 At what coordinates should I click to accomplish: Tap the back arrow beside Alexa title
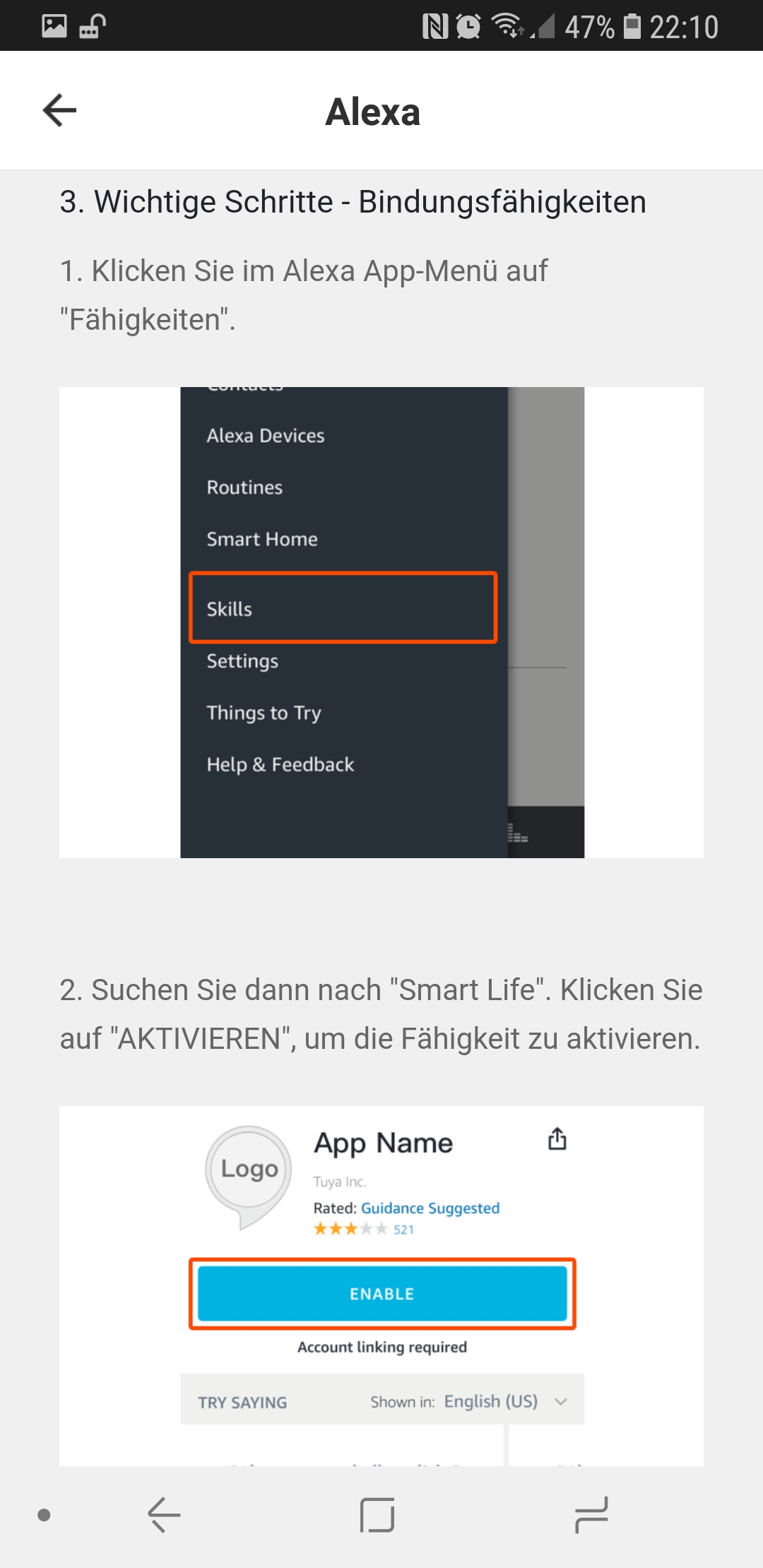pyautogui.click(x=59, y=111)
